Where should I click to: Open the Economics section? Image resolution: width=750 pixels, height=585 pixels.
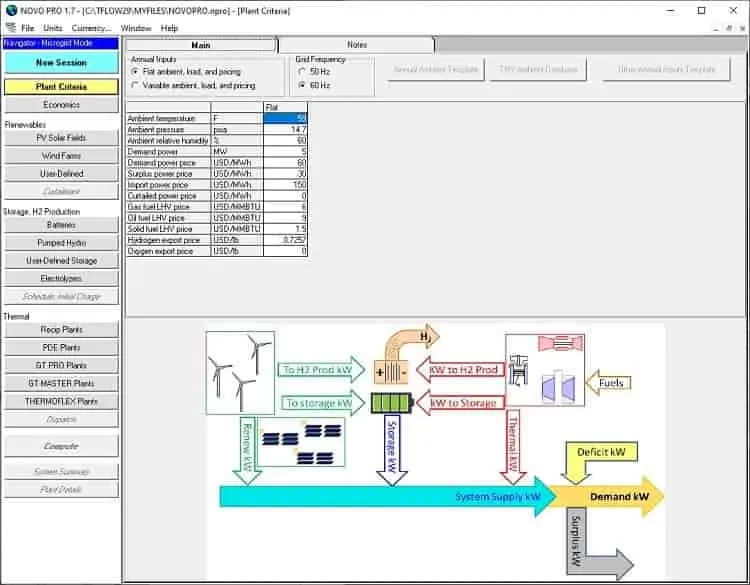61,104
